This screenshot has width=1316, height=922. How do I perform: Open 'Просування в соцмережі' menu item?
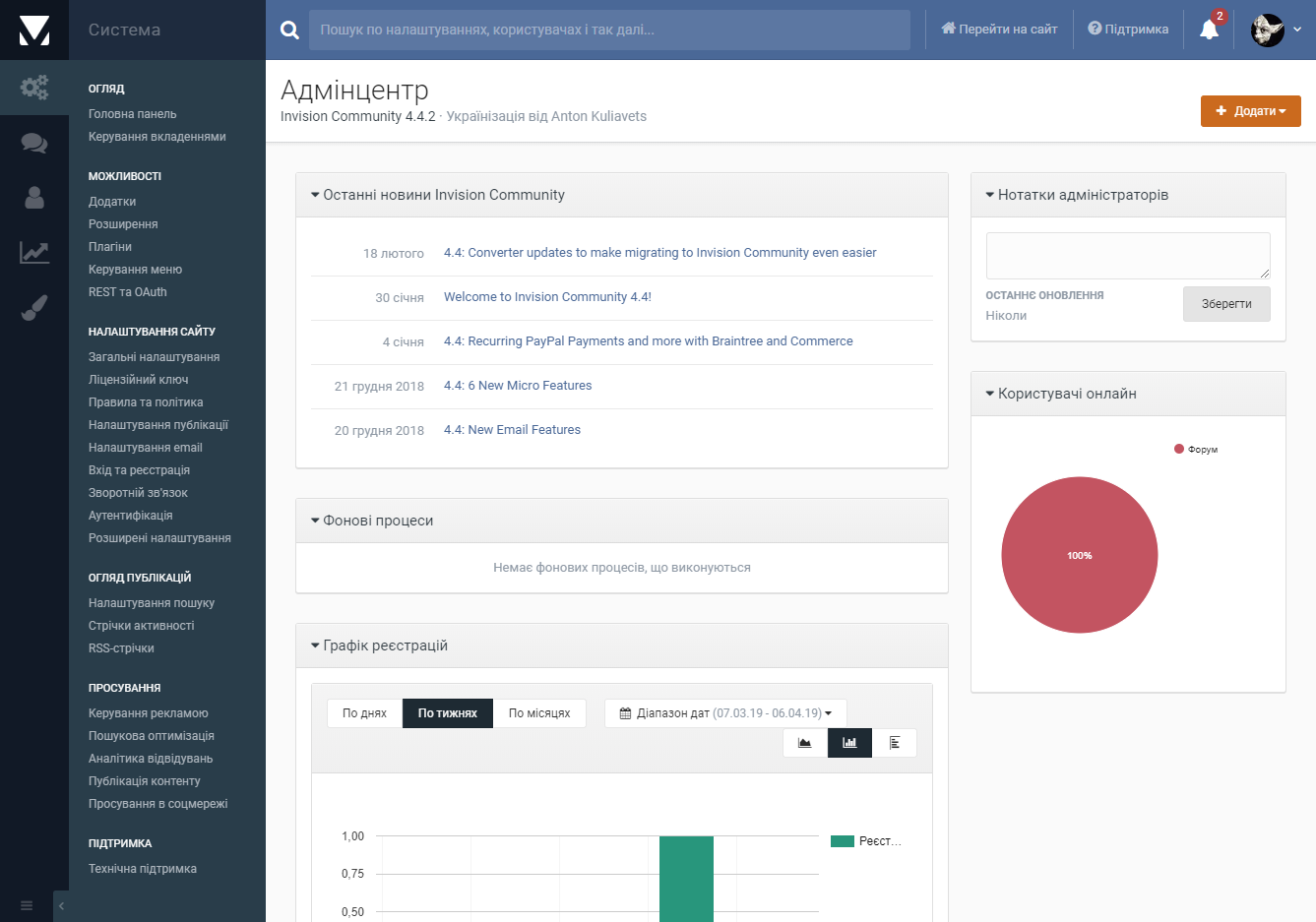point(157,804)
